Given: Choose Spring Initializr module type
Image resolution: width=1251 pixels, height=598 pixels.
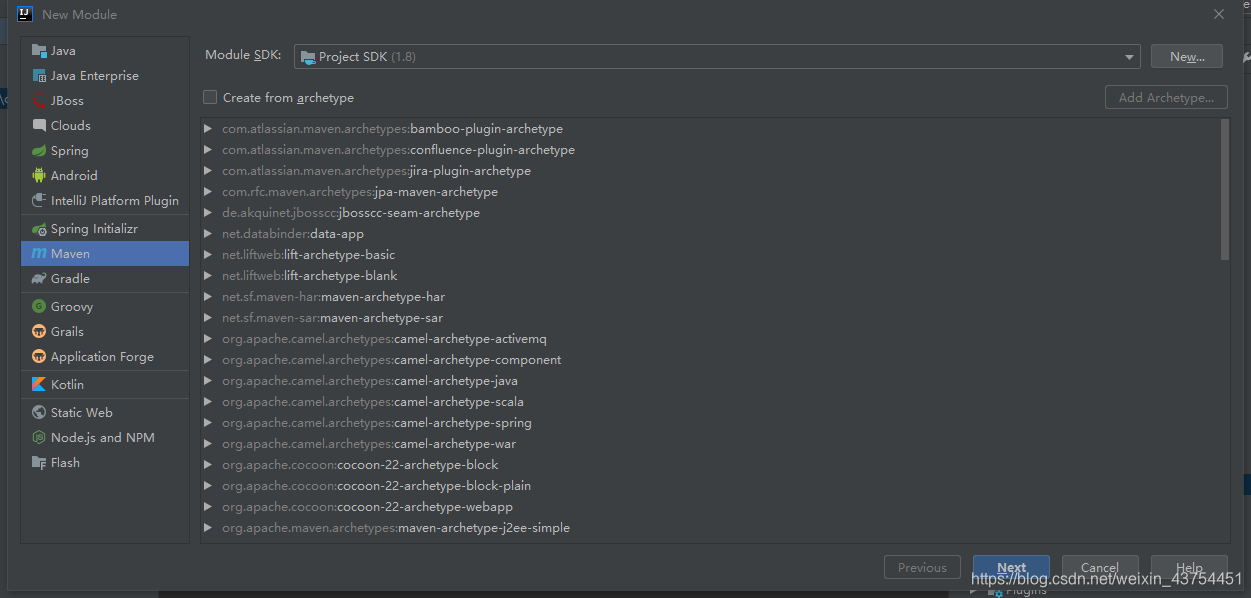Looking at the screenshot, I should [94, 229].
